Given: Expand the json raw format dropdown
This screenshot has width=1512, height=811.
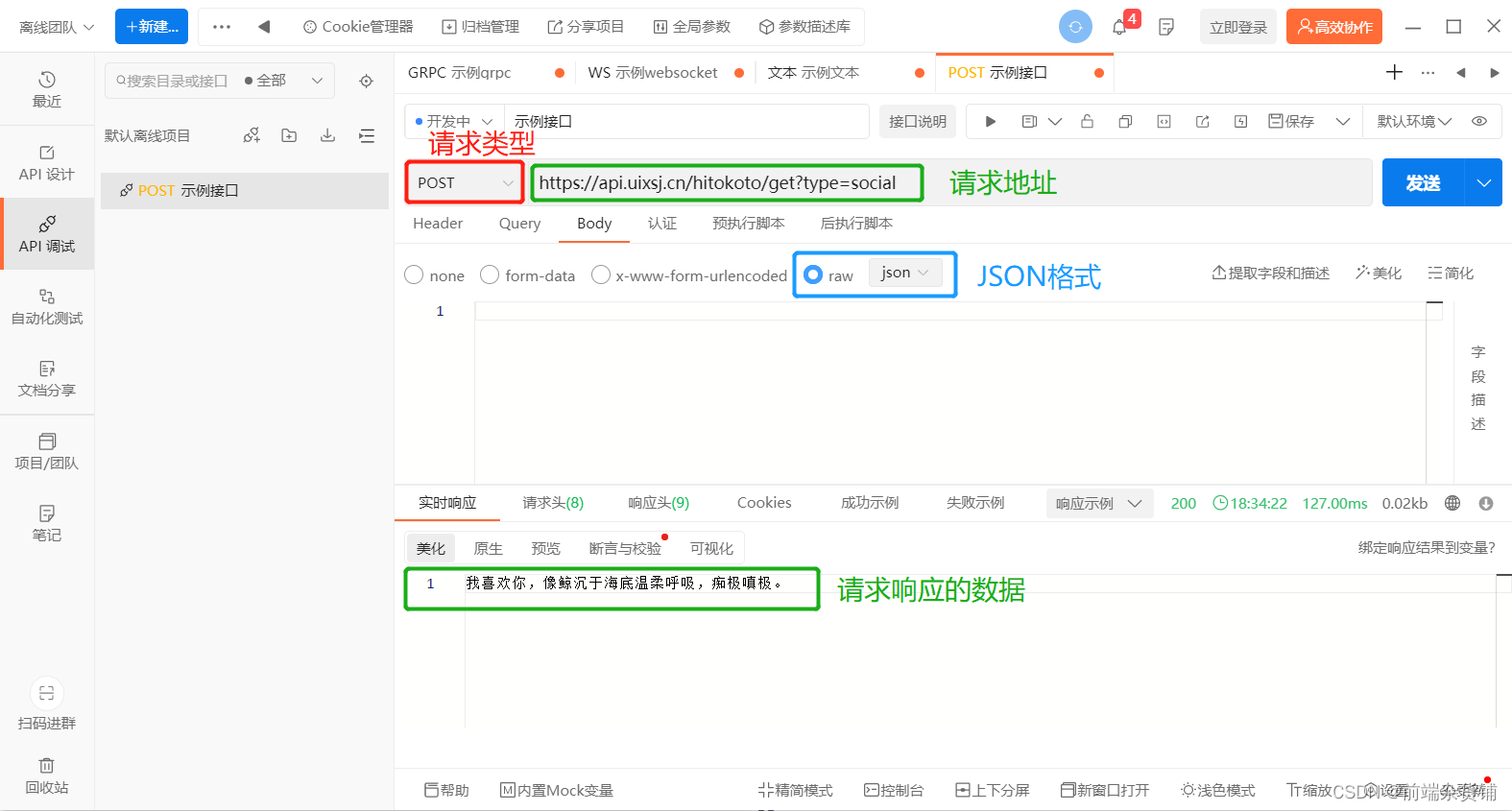Looking at the screenshot, I should (904, 273).
